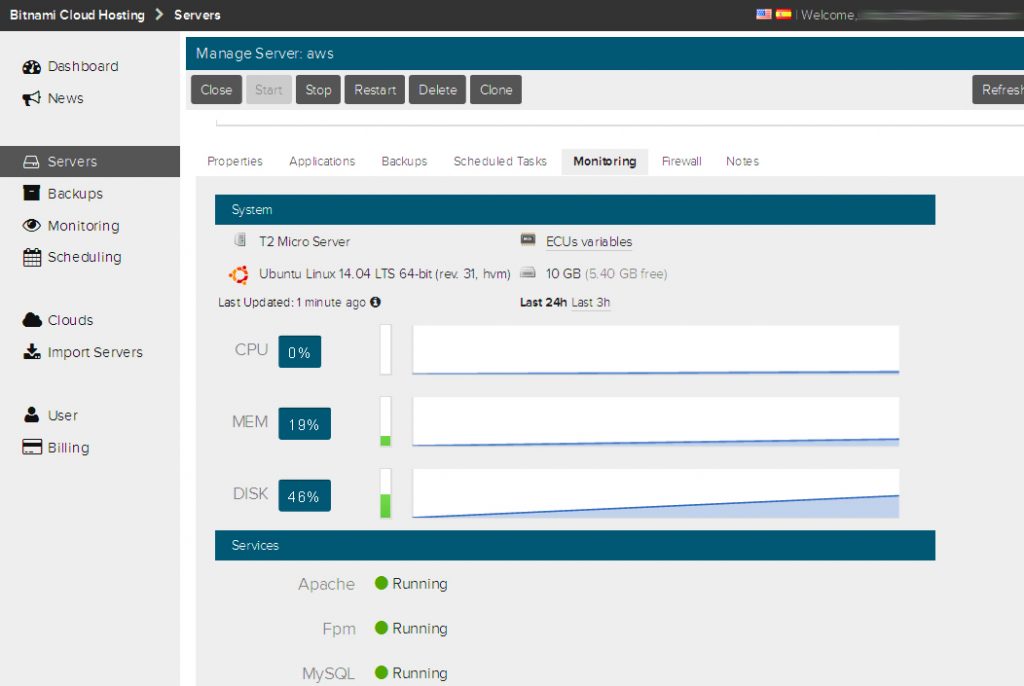1024x686 pixels.
Task: Open Scheduling in the sidebar
Action: click(84, 257)
